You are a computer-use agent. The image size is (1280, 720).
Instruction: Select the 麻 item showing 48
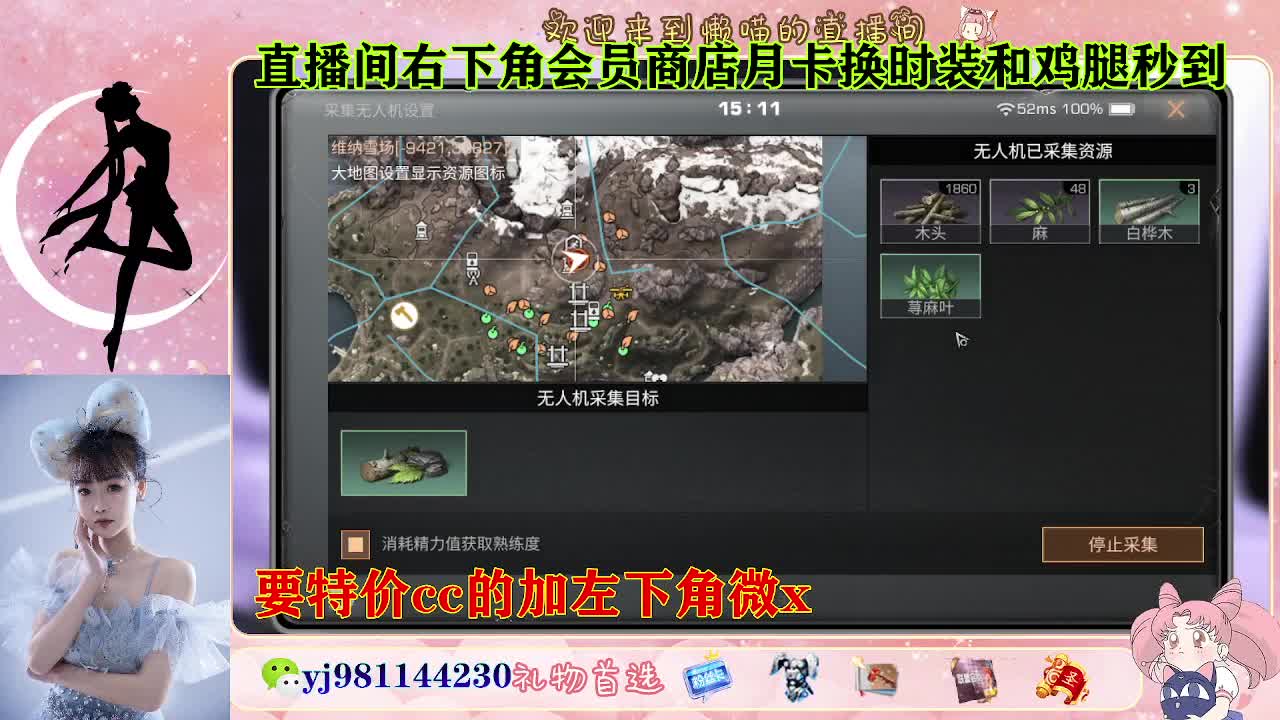[x=1040, y=210]
